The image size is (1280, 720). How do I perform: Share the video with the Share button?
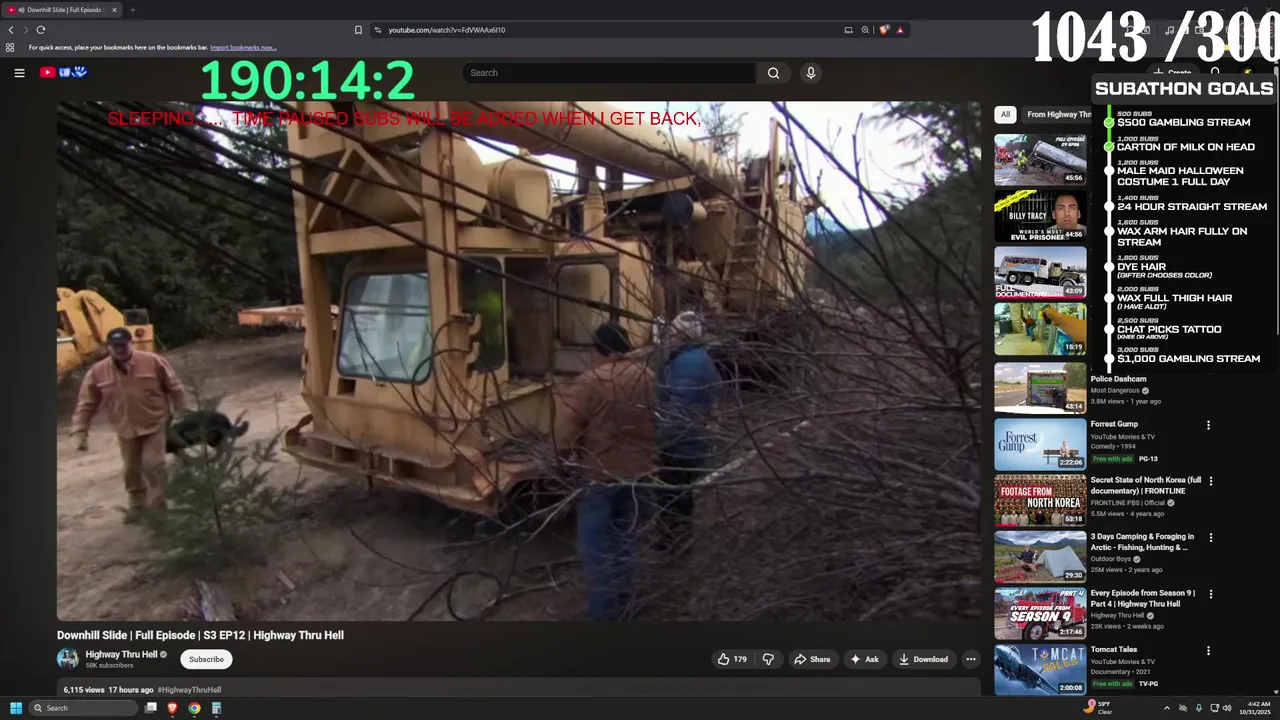(812, 659)
